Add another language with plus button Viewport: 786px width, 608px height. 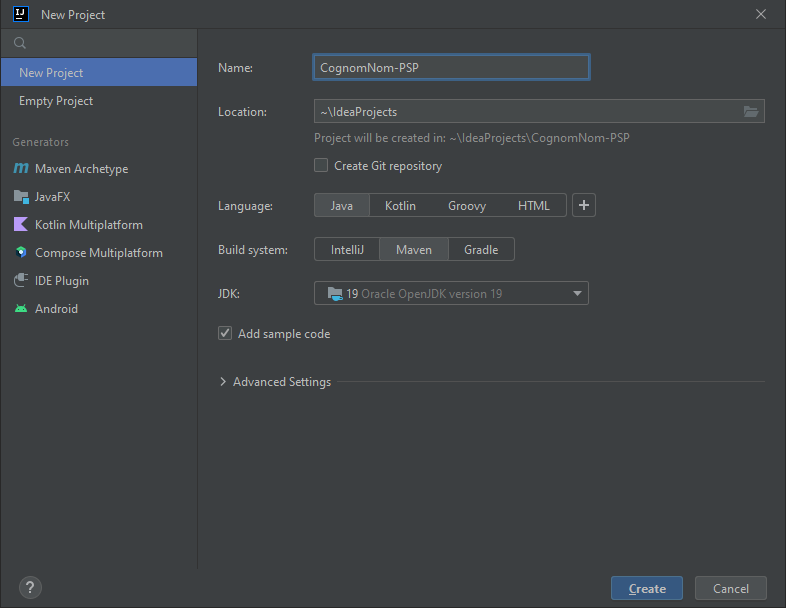[585, 205]
